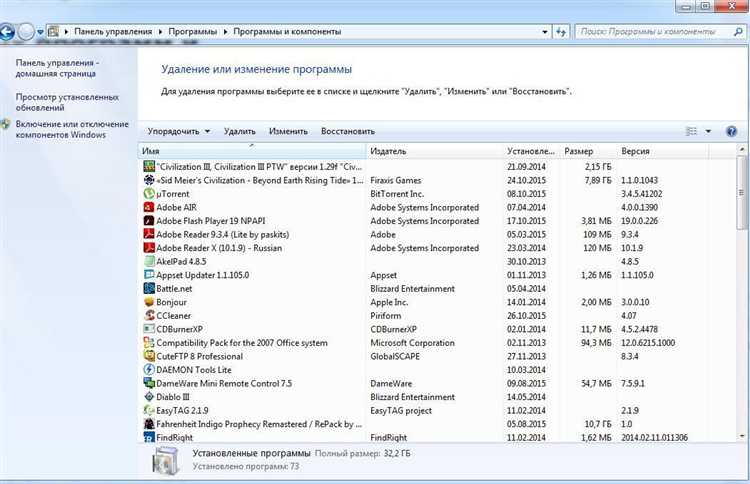750x484 pixels.
Task: Expand the arrow after Программы breadcrumb
Action: (x=225, y=32)
